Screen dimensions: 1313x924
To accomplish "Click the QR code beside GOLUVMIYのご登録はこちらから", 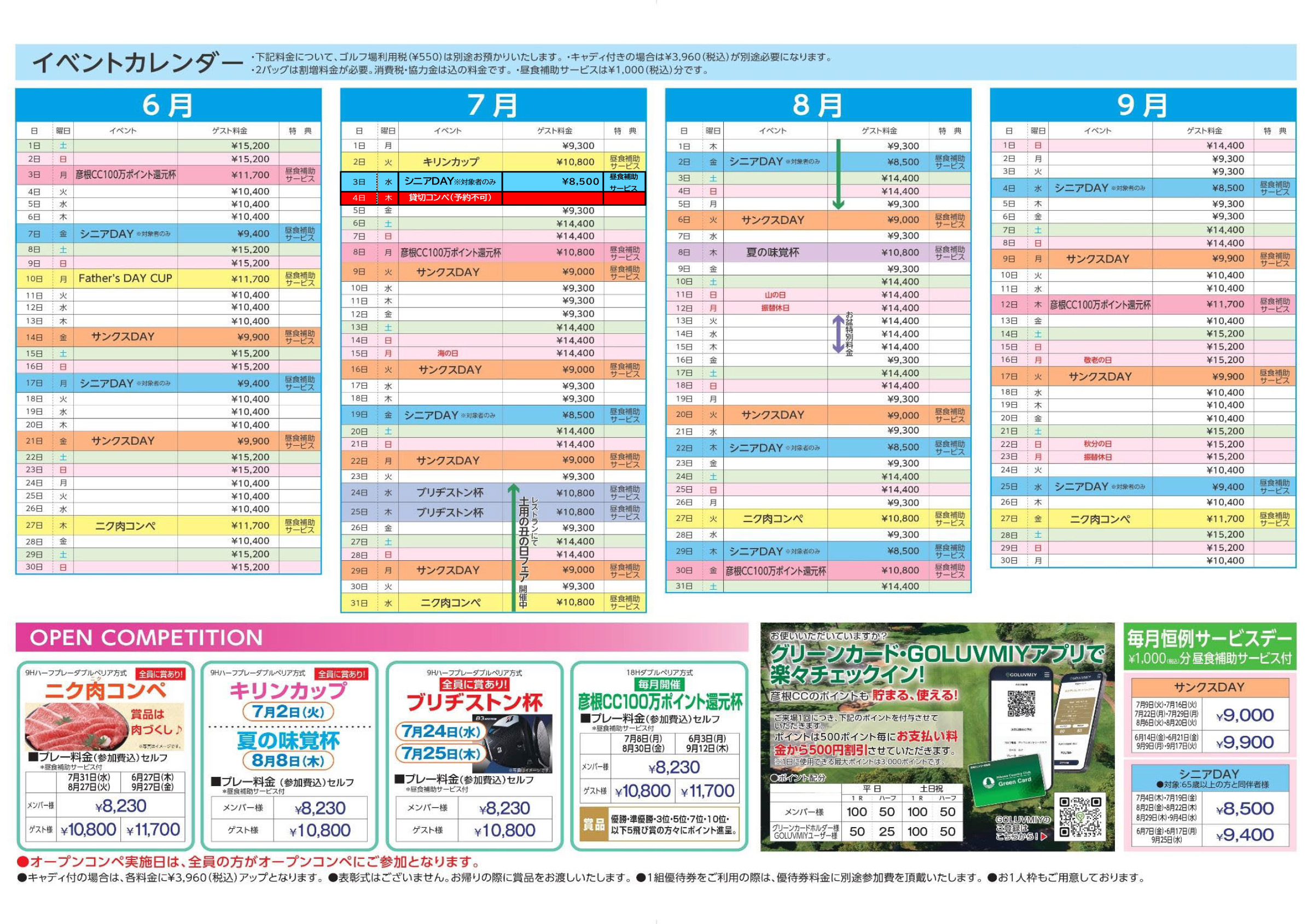I will (x=1080, y=817).
